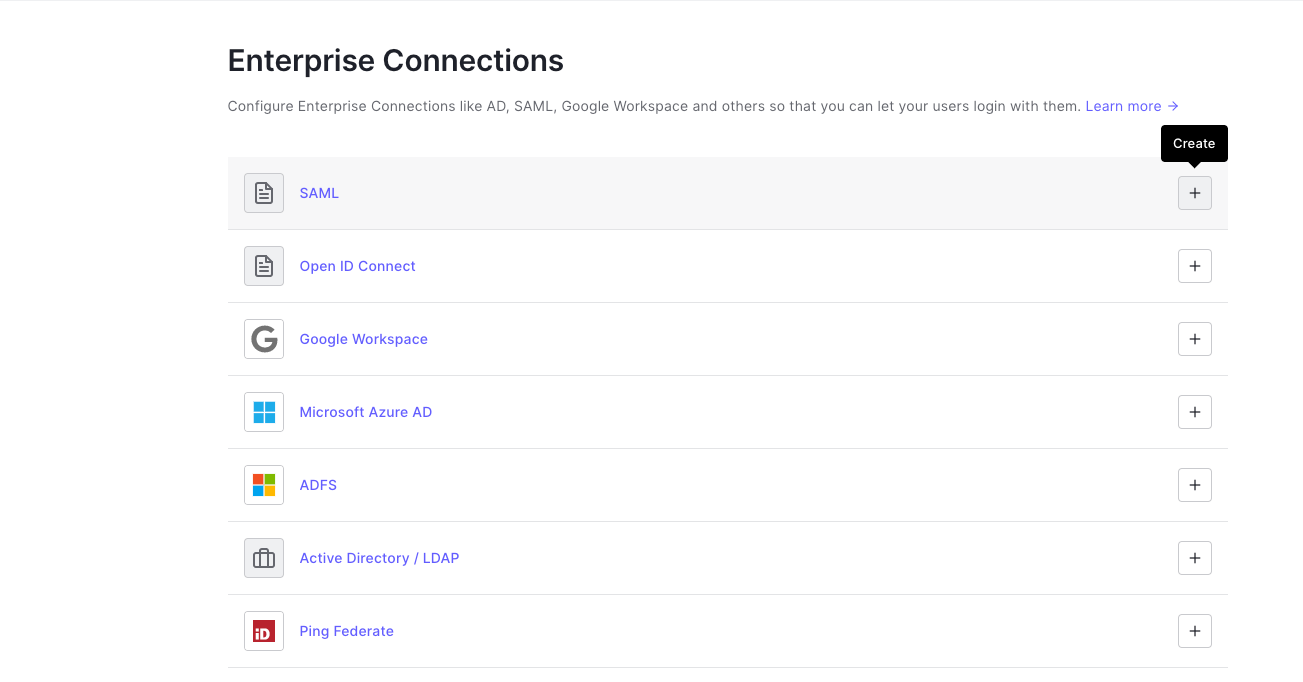Click the Open ID Connect document icon
The height and width of the screenshot is (682, 1303).
[264, 265]
